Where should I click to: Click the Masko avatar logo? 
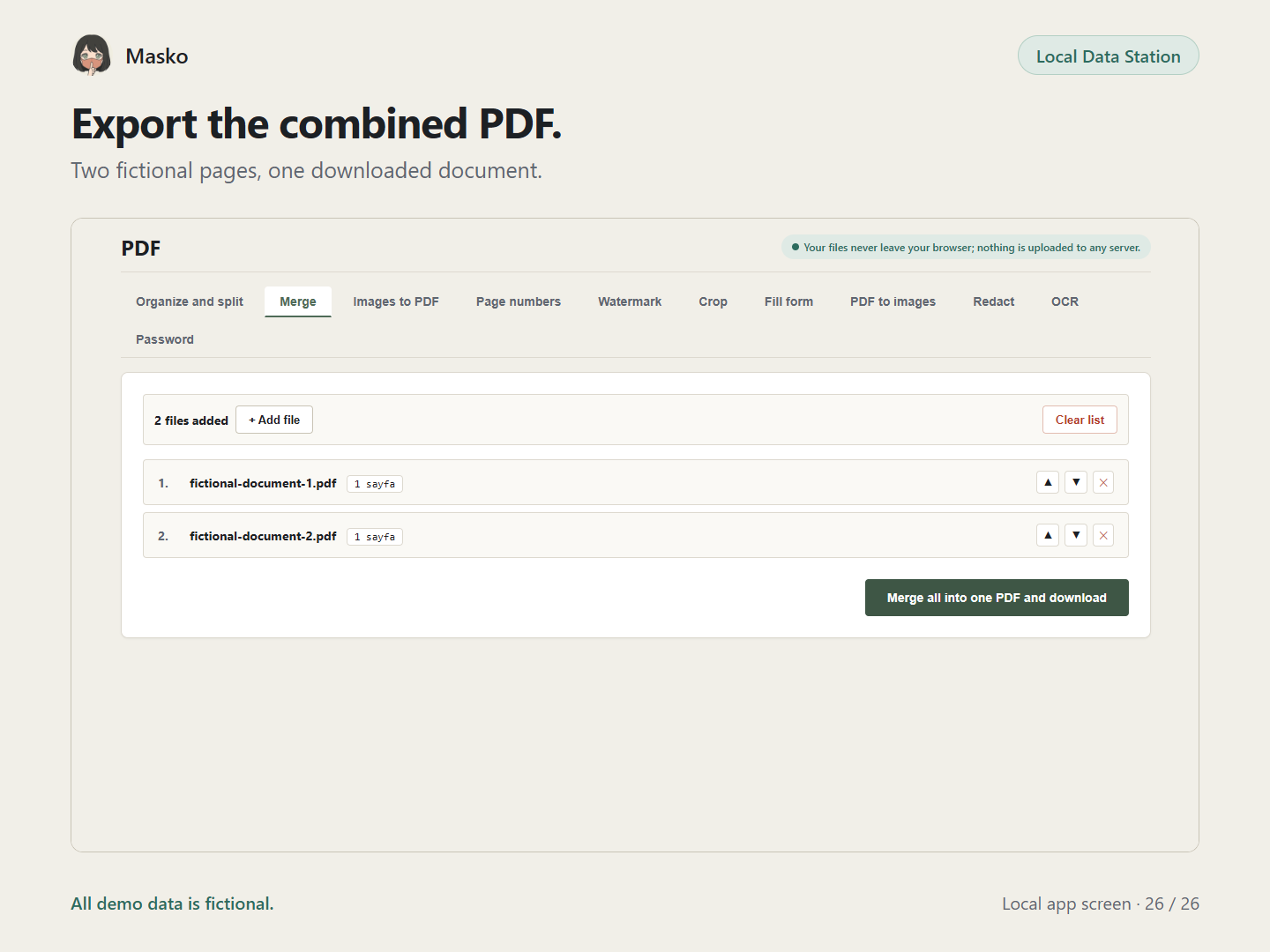[92, 56]
